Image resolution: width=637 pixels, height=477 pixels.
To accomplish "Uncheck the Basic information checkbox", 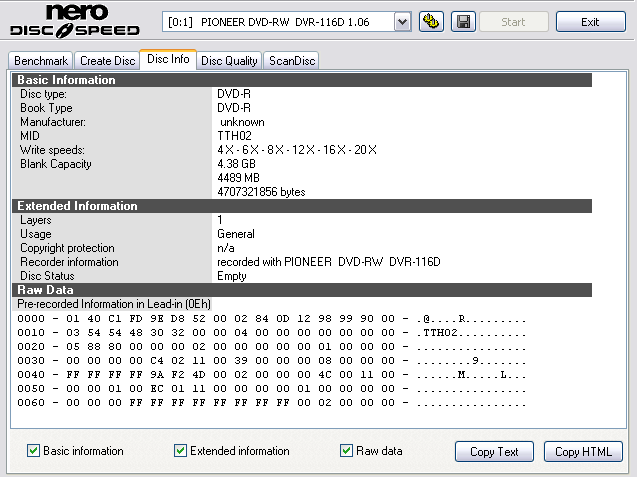I will click(34, 451).
